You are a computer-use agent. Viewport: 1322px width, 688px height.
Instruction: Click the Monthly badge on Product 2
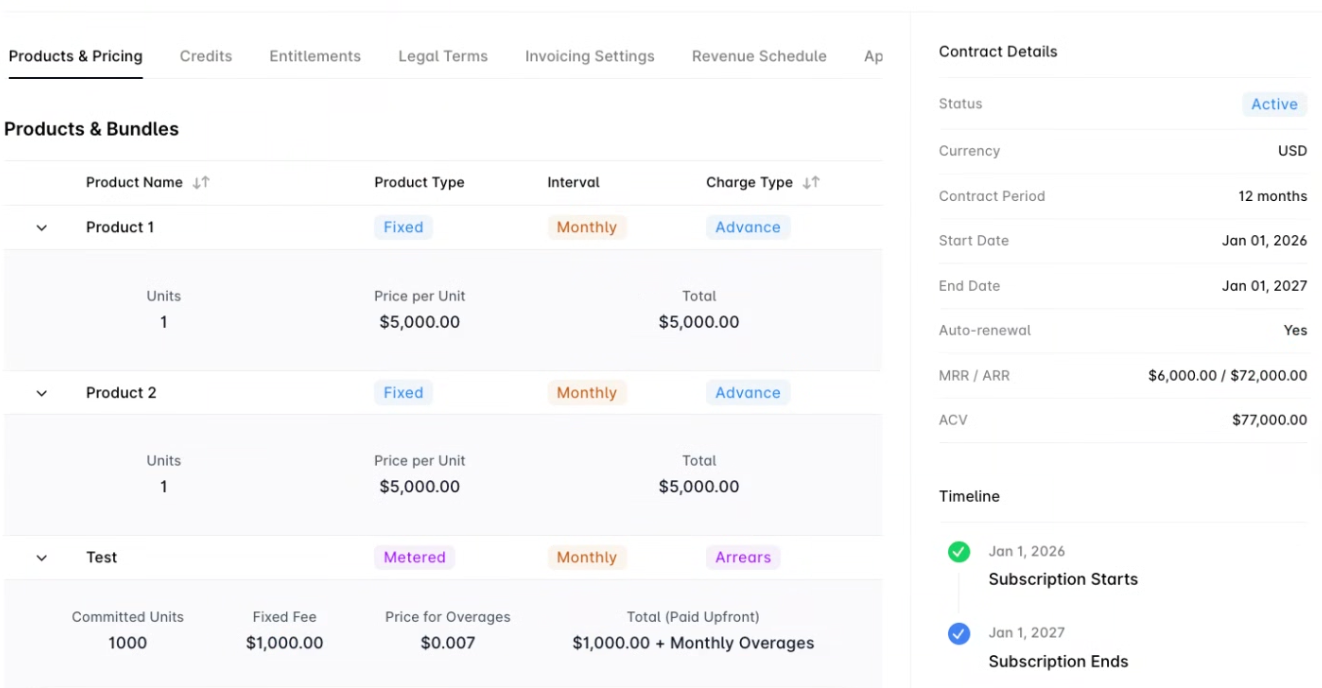[586, 392]
